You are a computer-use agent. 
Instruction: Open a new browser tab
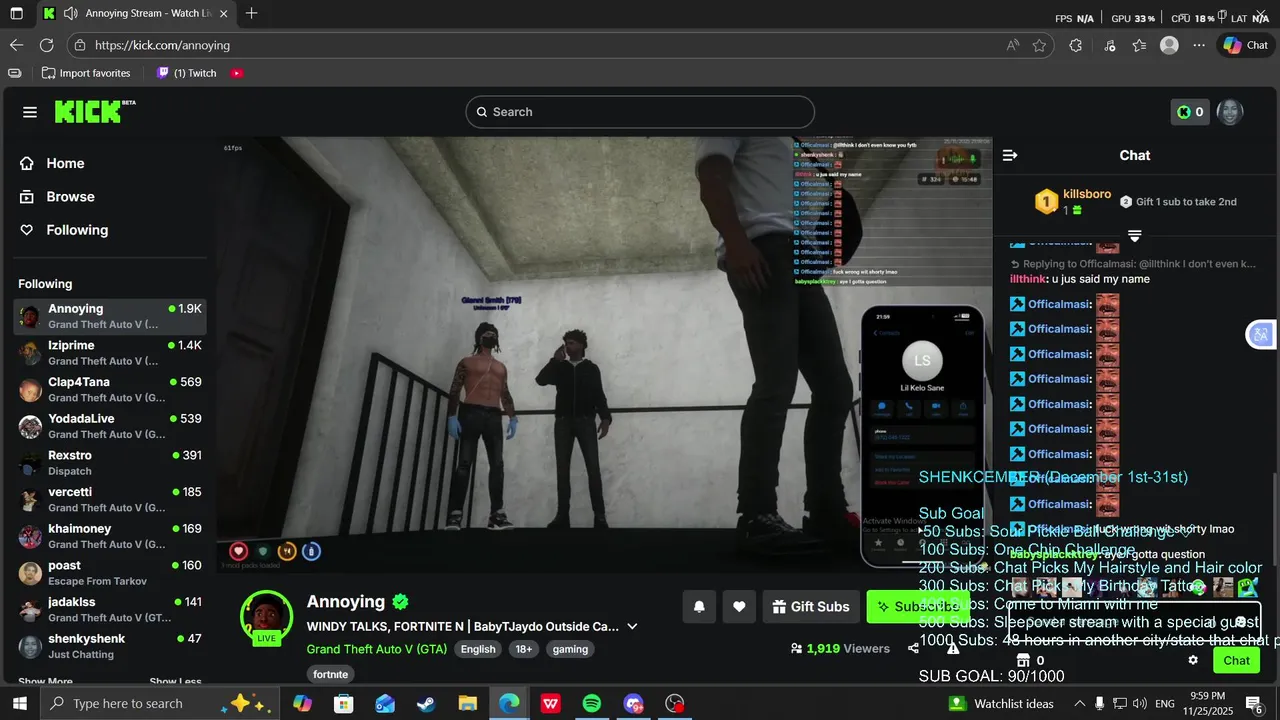(251, 14)
